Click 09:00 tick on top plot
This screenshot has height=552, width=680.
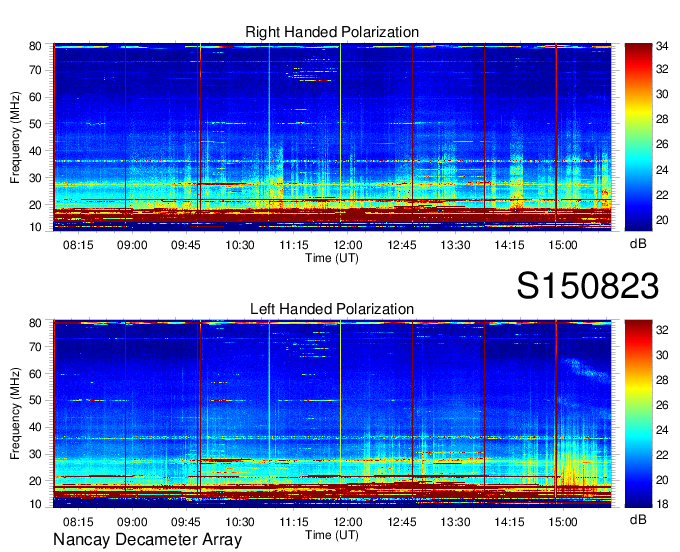tap(132, 245)
